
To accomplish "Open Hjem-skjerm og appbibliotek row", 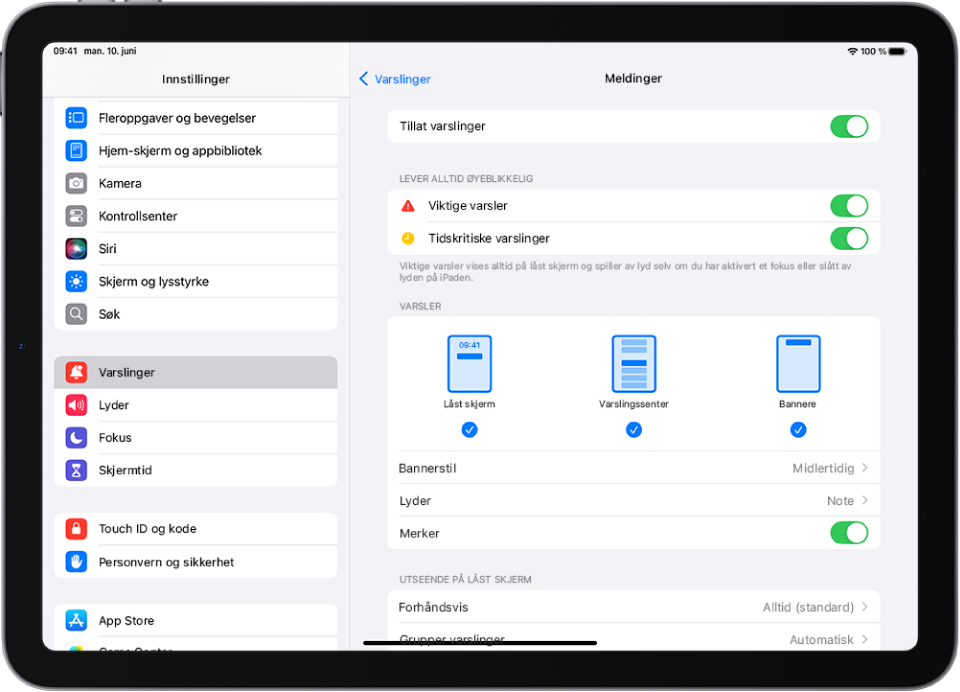I will [196, 151].
